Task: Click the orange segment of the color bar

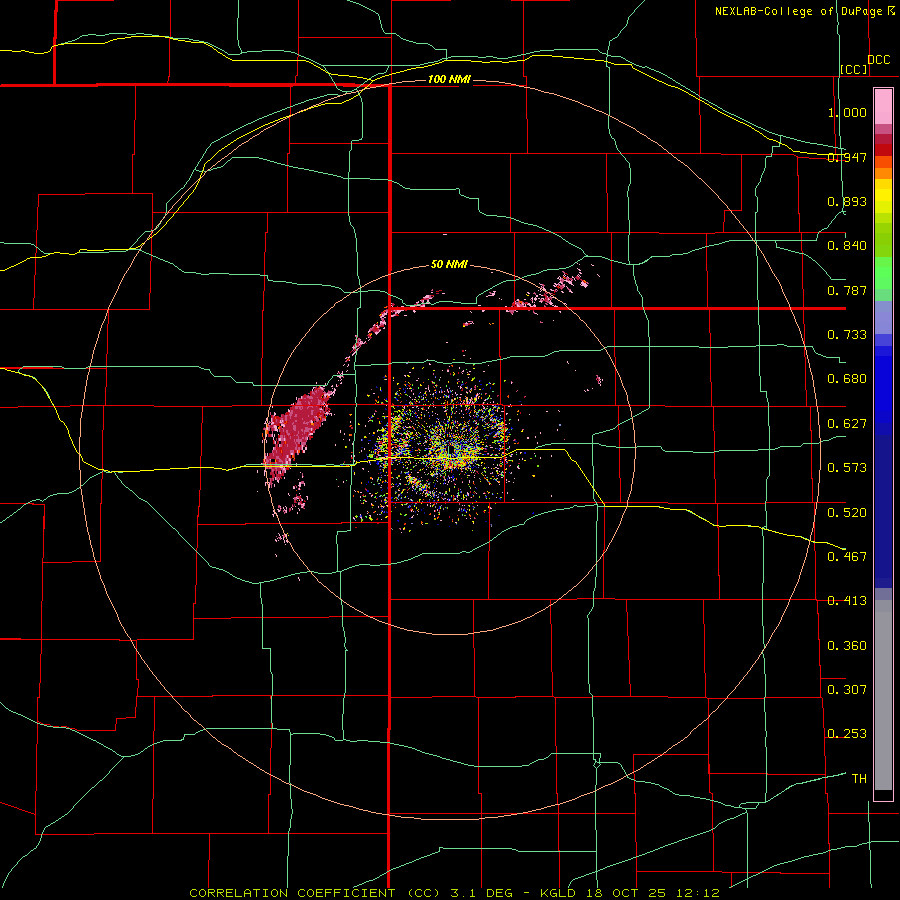Action: [x=883, y=173]
